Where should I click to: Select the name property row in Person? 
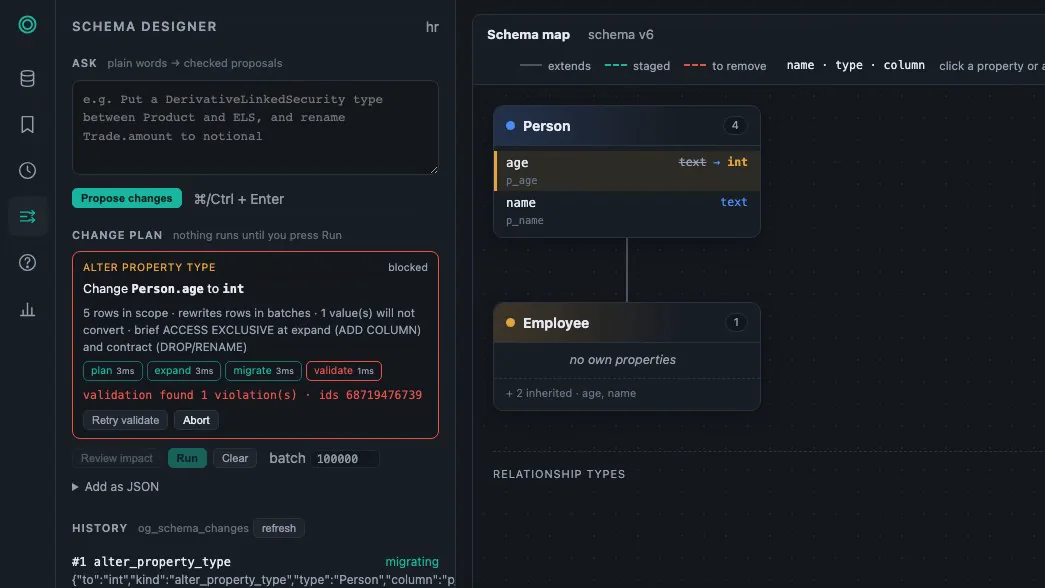pyautogui.click(x=627, y=211)
